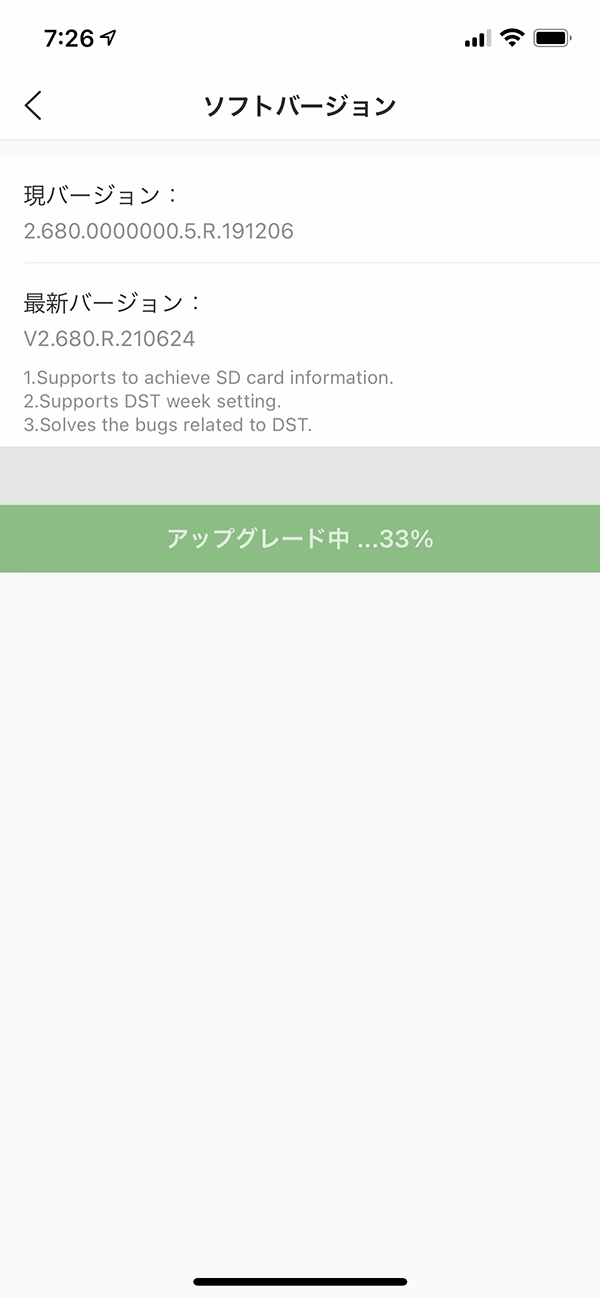Tap the 33% percentage text
The width and height of the screenshot is (600, 1298).
coord(407,539)
